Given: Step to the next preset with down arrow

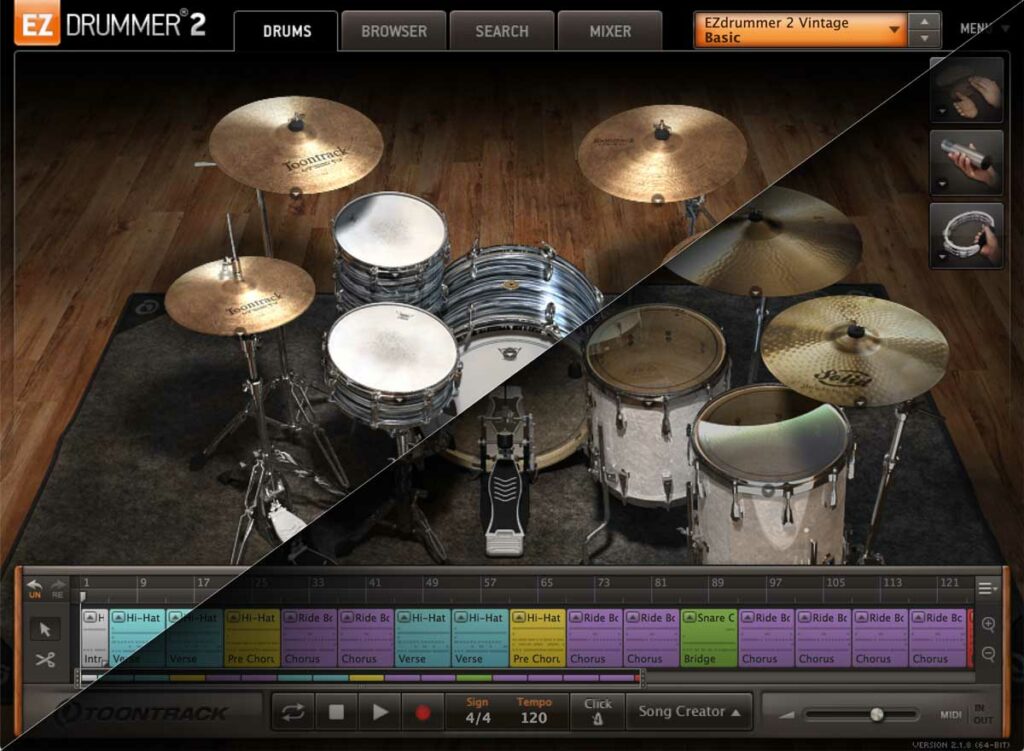Looking at the screenshot, I should coord(924,39).
